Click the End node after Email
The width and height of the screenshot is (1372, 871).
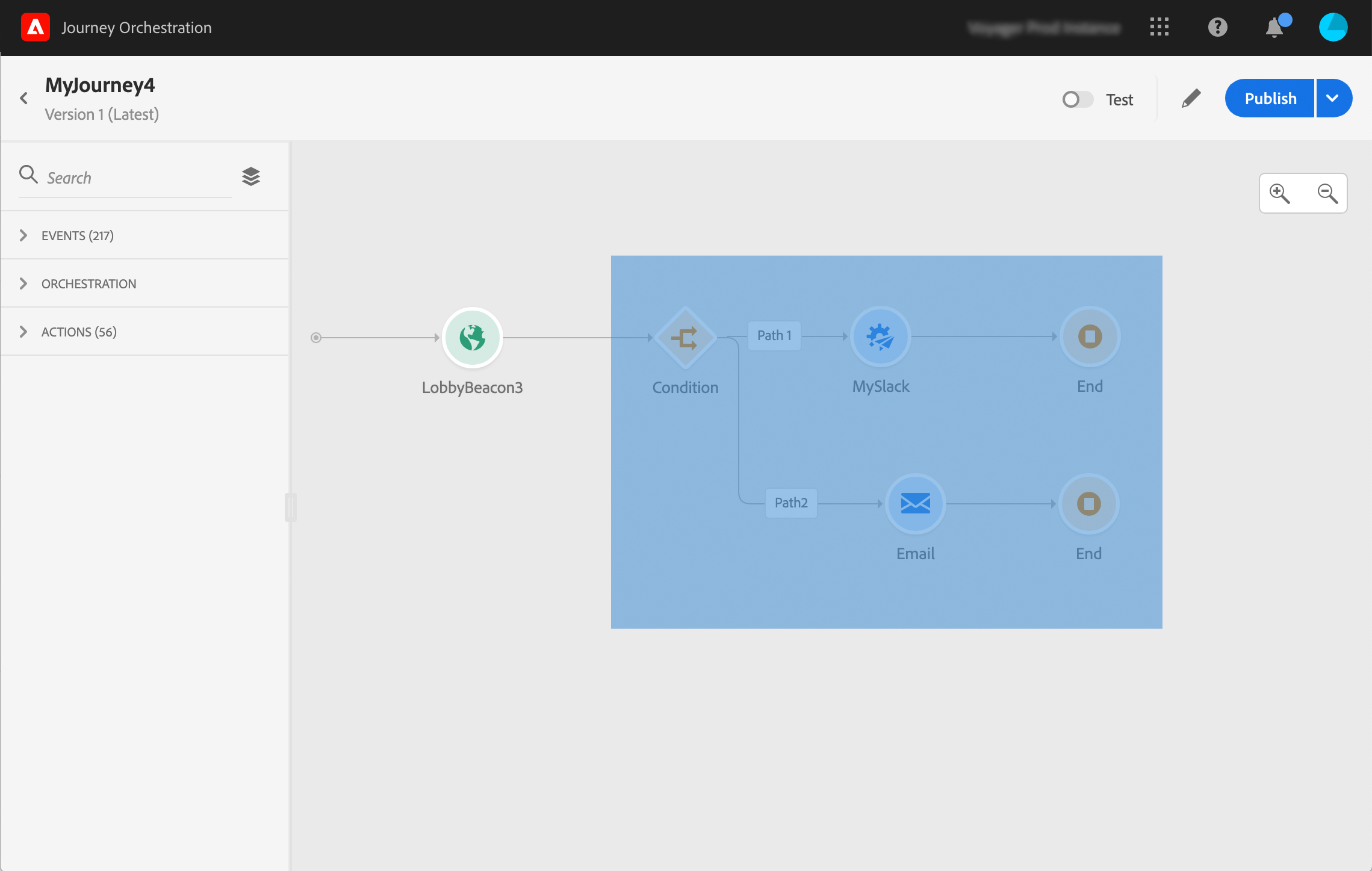coord(1088,503)
